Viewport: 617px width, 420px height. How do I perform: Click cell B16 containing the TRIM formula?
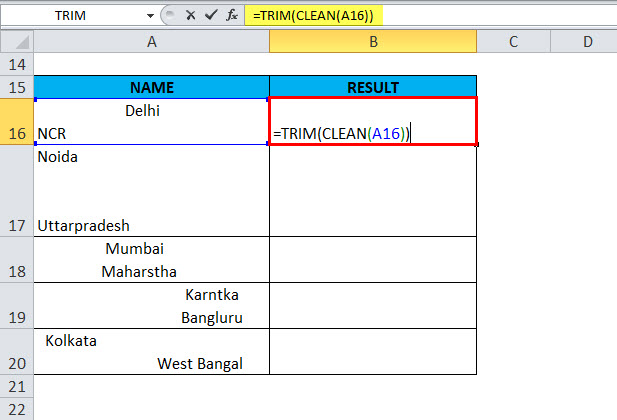click(373, 122)
